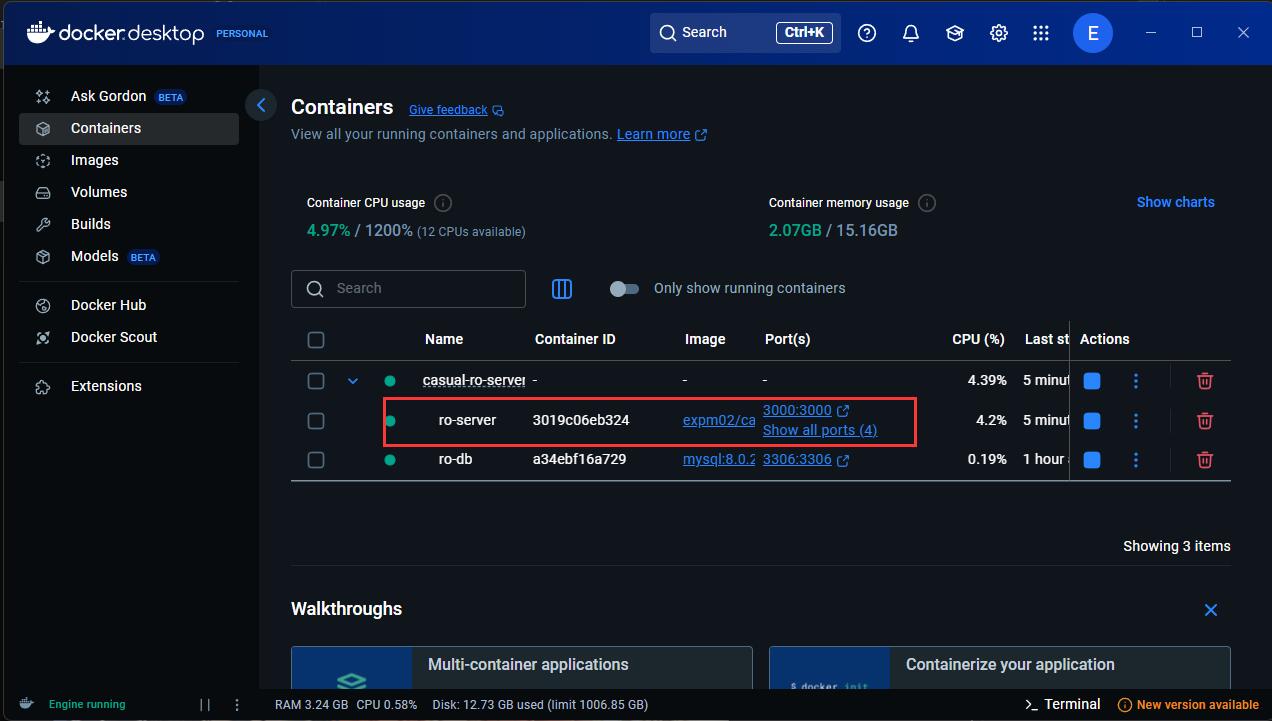Open the apps grid icon
The width and height of the screenshot is (1272, 721).
(x=1041, y=33)
